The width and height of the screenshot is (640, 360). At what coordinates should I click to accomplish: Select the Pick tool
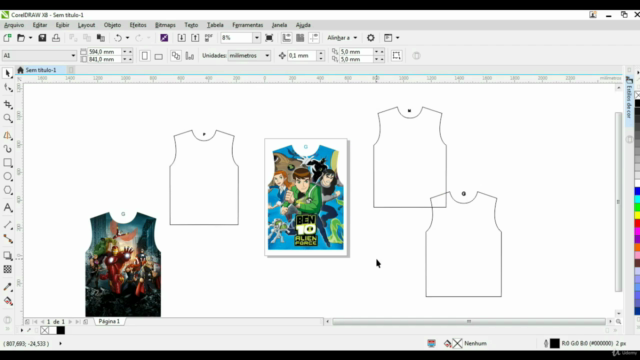coord(7,73)
